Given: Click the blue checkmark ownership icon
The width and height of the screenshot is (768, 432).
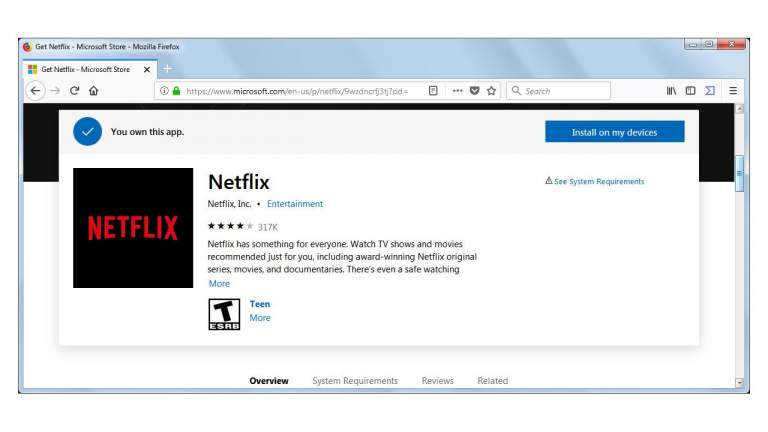Looking at the screenshot, I should [88, 132].
